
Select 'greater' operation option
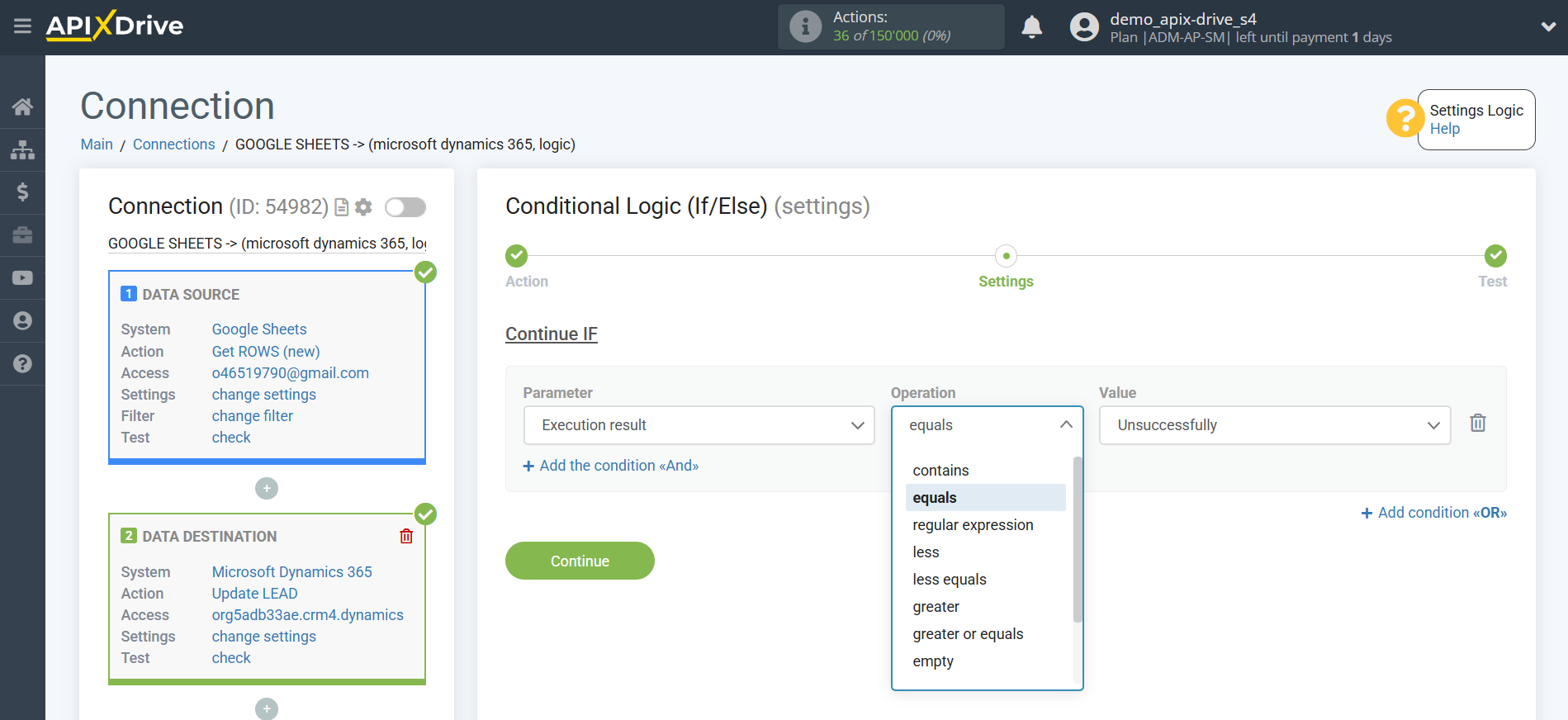click(x=986, y=607)
